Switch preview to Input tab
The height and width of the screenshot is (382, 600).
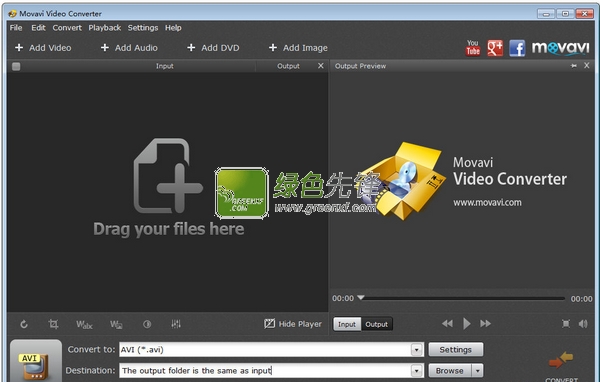pyautogui.click(x=347, y=324)
